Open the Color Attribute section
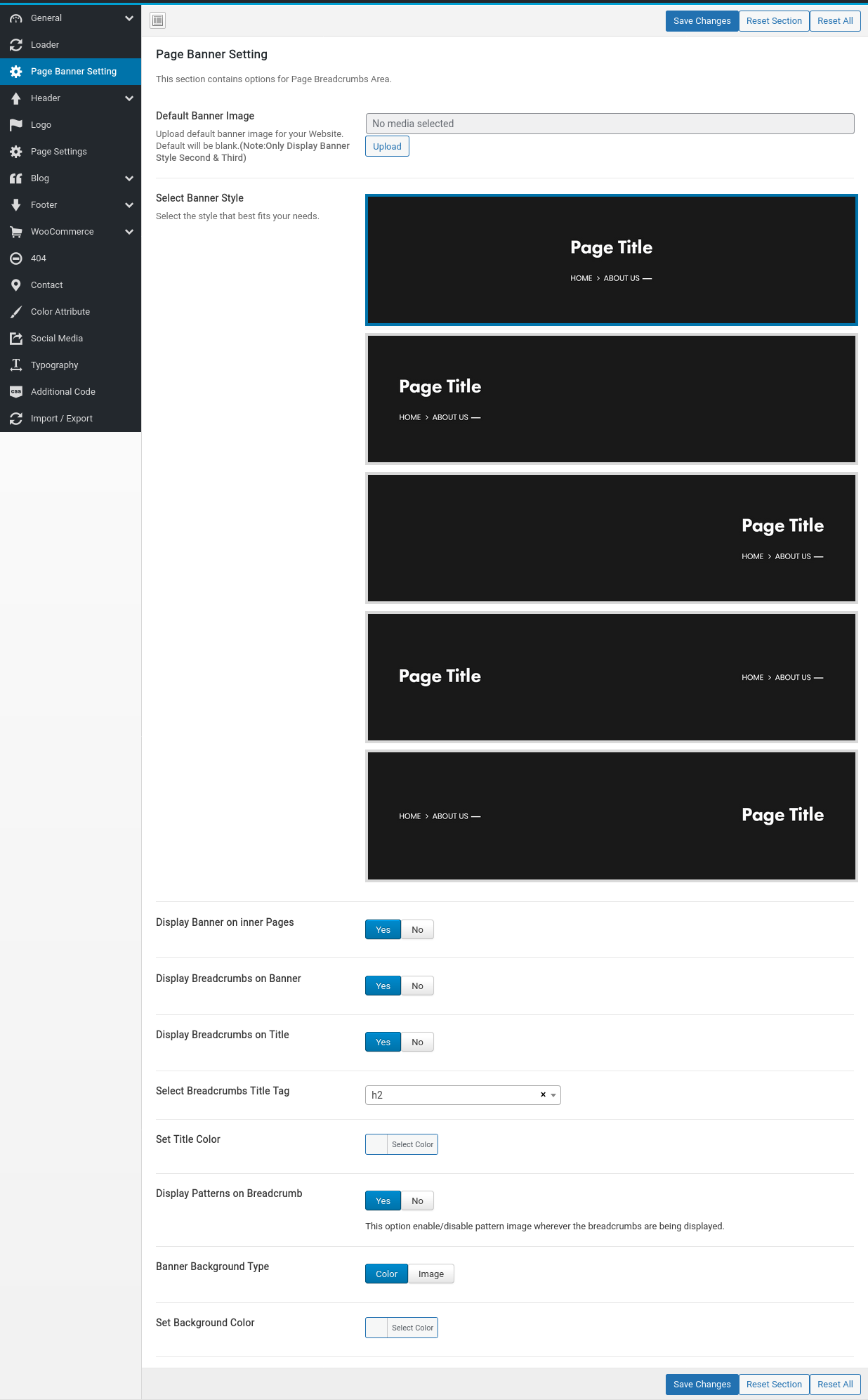Screen dimensions: 868x1400 (70, 312)
